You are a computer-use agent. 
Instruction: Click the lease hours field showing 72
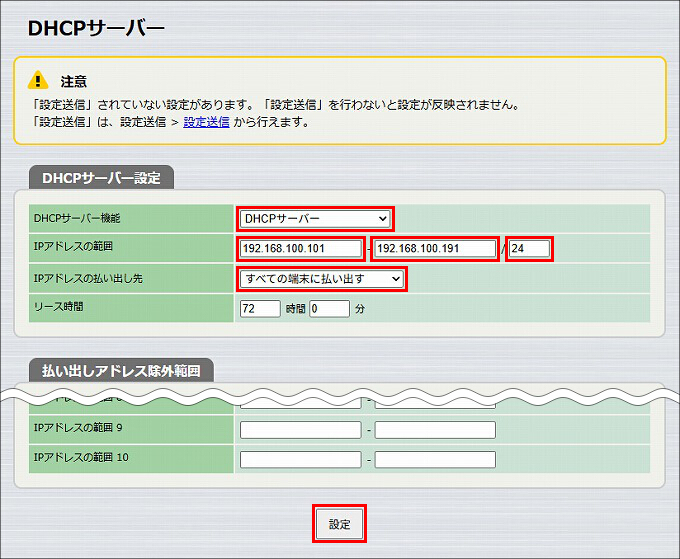(x=260, y=309)
